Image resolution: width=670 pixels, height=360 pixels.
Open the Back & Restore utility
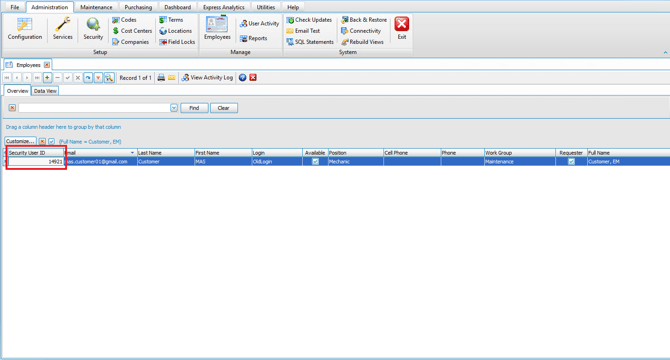(x=364, y=20)
